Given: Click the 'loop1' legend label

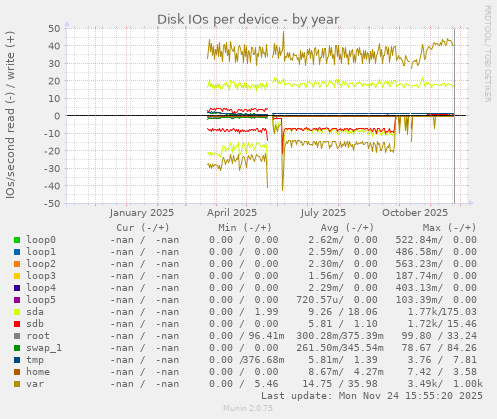Looking at the screenshot, I should pyautogui.click(x=41, y=252).
